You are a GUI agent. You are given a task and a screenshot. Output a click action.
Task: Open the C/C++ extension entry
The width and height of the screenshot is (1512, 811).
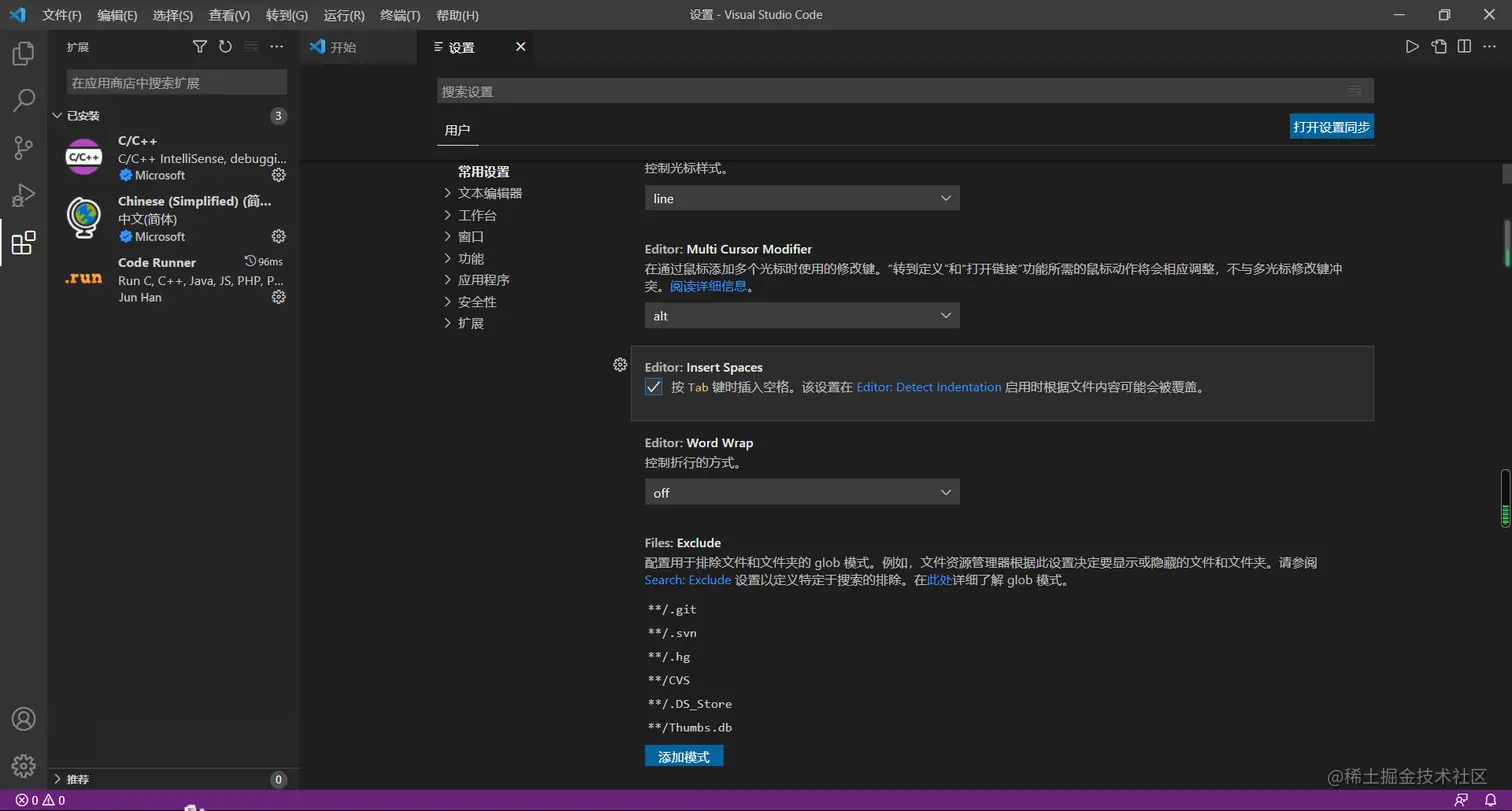[x=174, y=158]
